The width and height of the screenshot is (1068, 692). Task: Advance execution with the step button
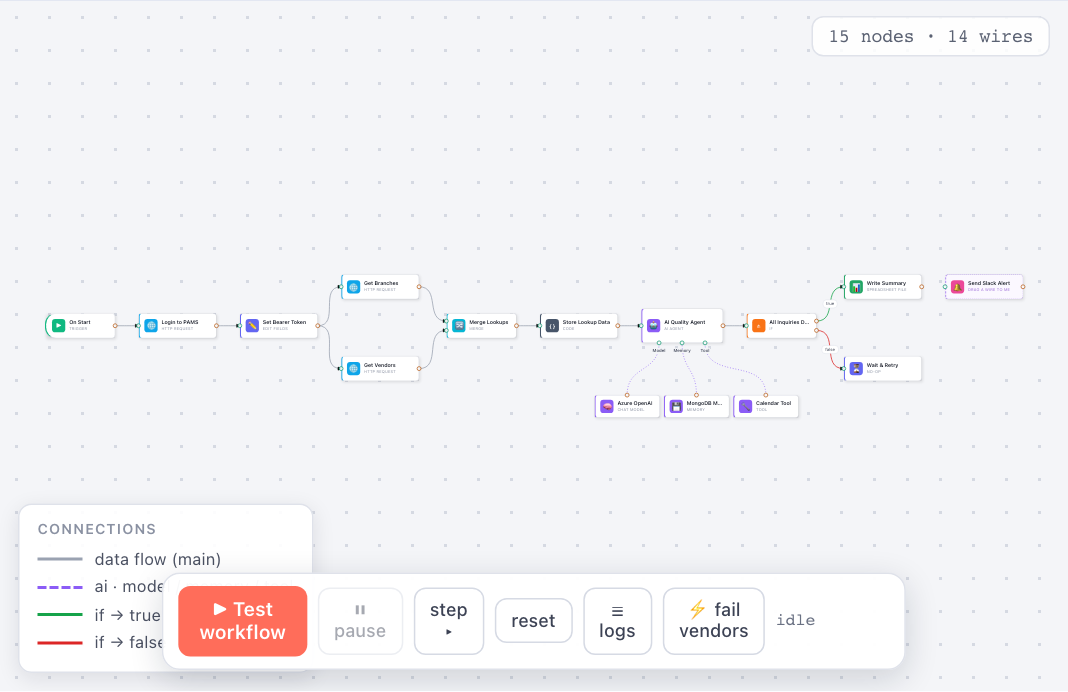[449, 621]
